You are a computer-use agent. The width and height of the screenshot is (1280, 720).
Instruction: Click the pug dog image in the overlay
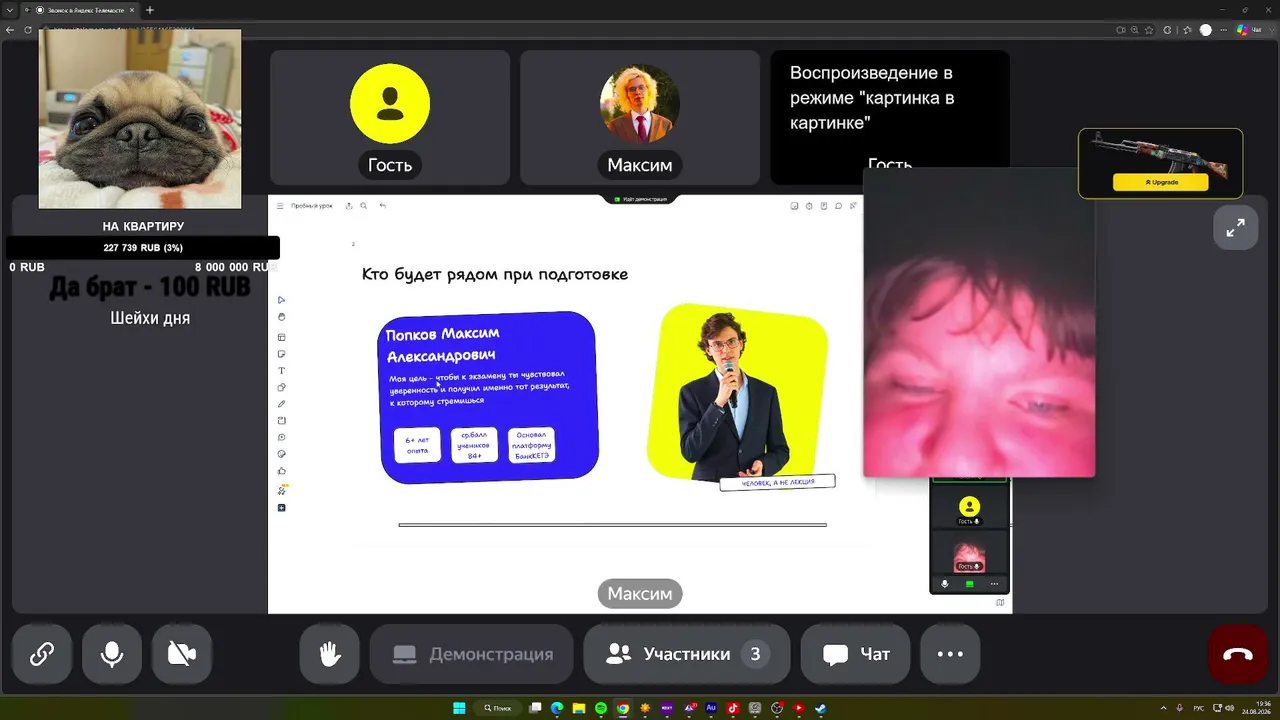tap(140, 118)
